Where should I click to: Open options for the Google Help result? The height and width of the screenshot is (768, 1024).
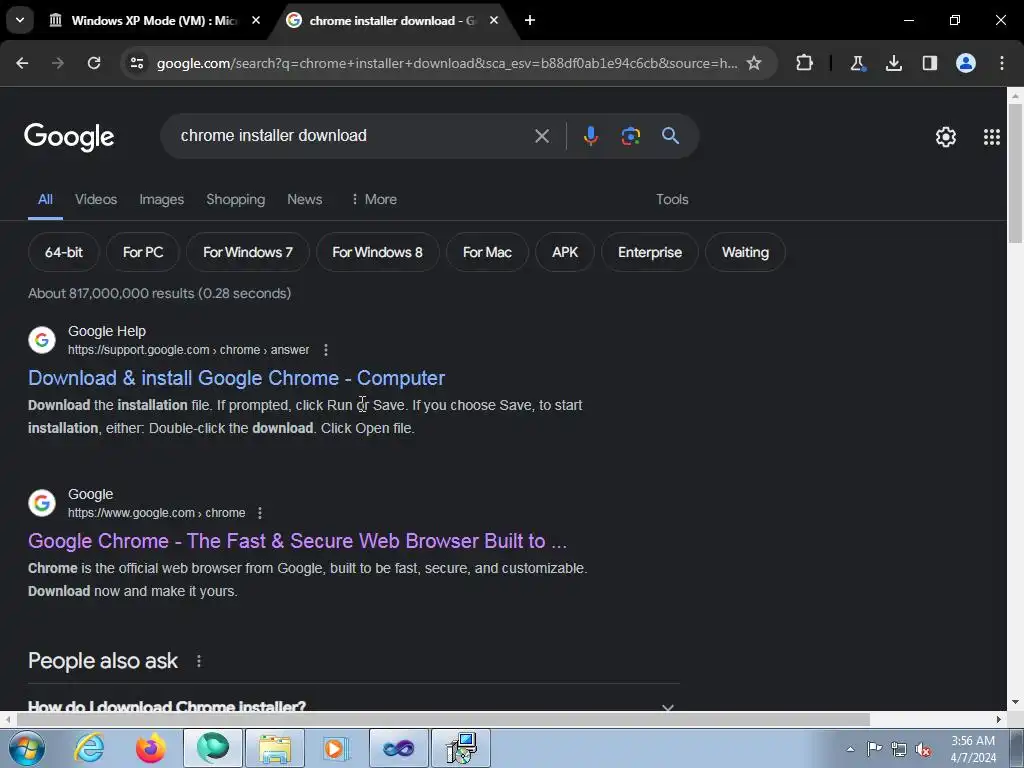tap(326, 350)
